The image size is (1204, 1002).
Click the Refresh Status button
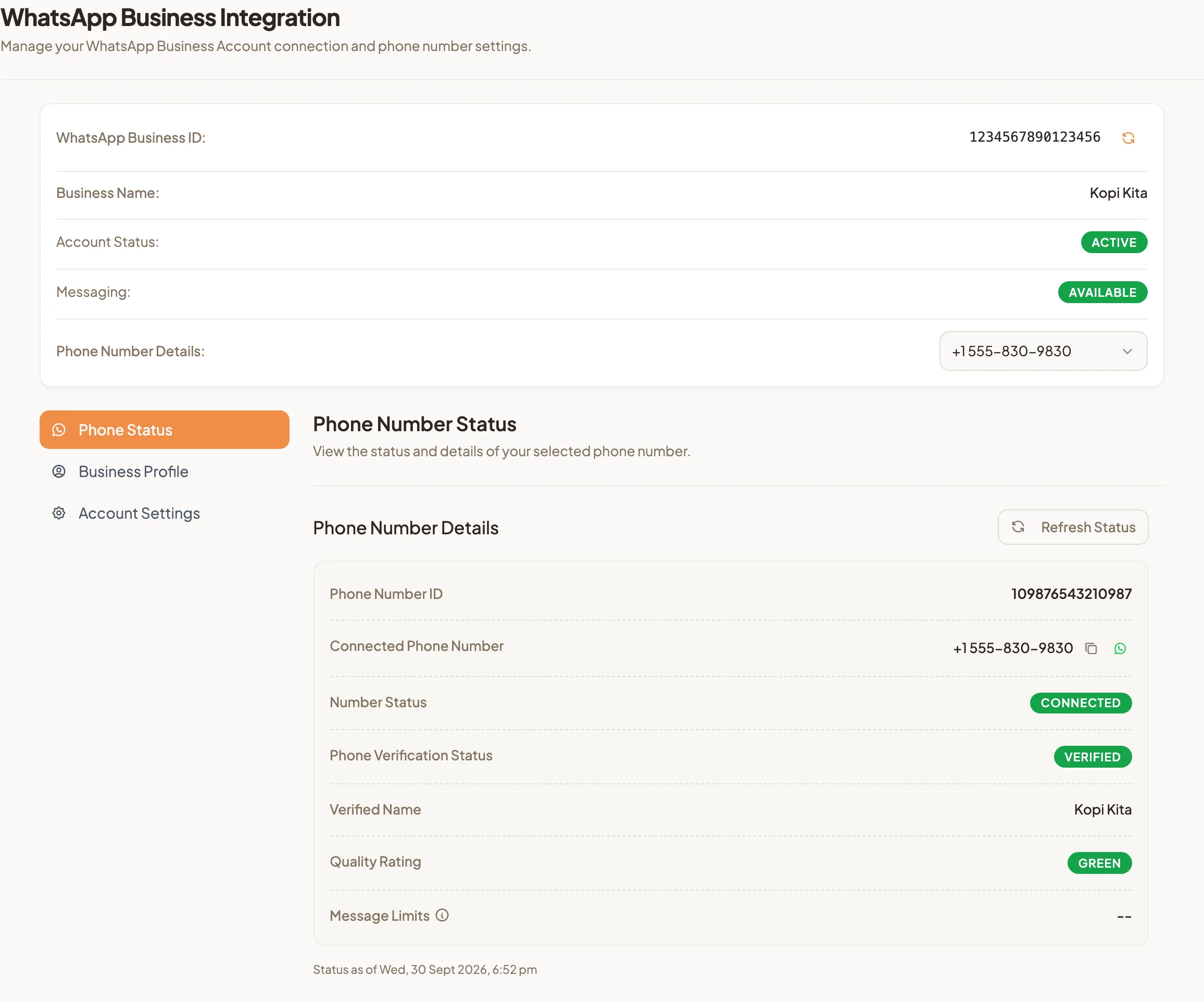(1073, 527)
